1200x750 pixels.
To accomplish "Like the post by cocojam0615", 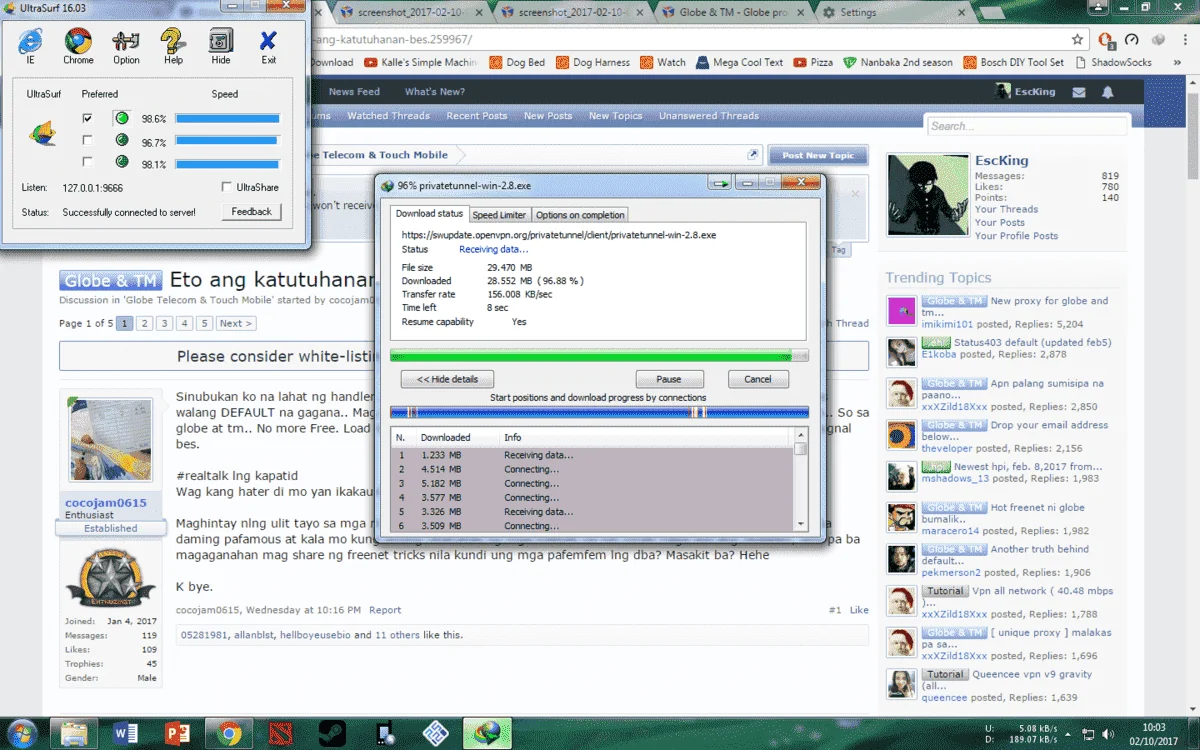I will tap(859, 610).
